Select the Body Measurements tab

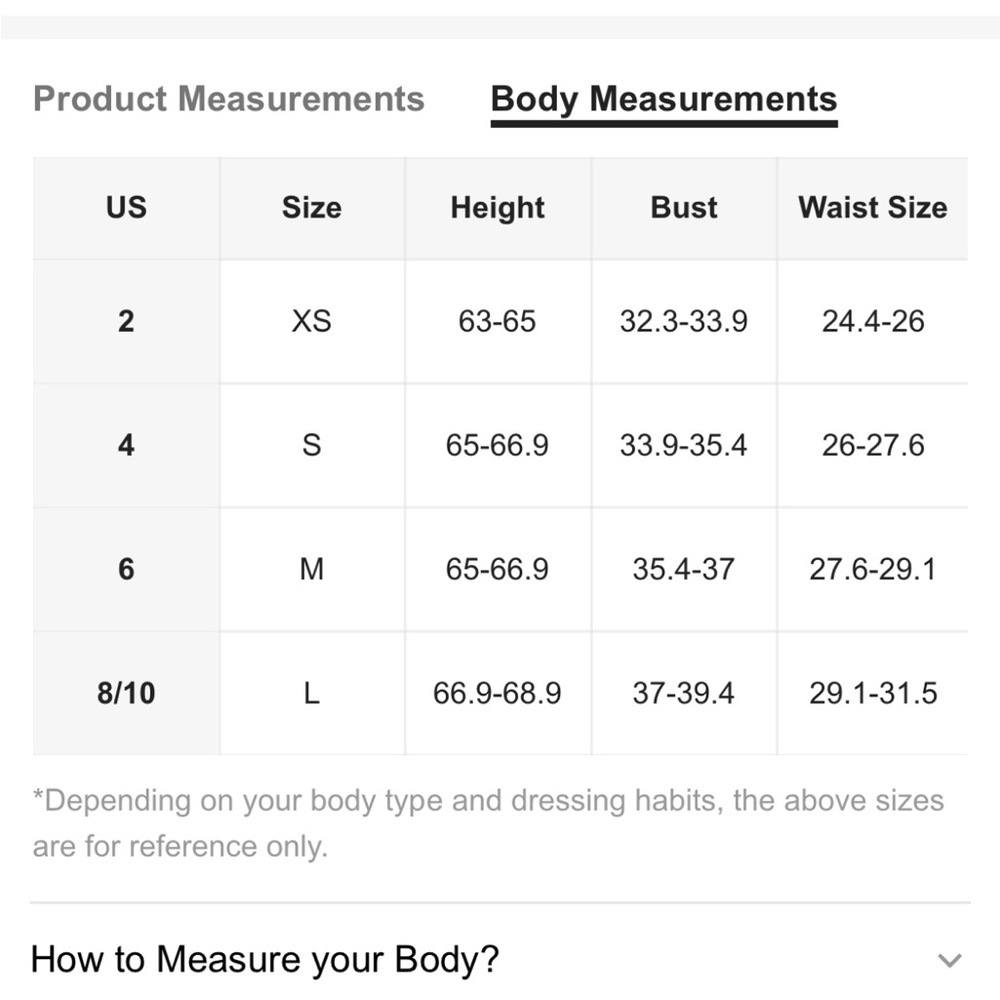point(664,101)
